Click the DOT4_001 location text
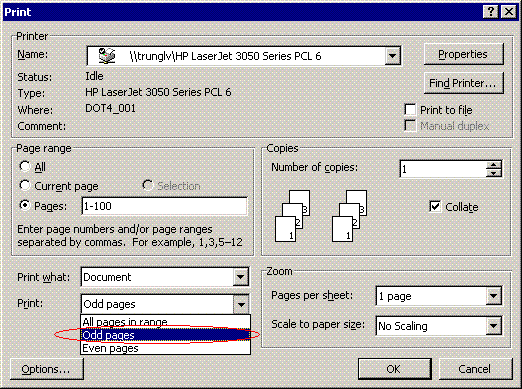This screenshot has height=389, width=522. pos(111,109)
